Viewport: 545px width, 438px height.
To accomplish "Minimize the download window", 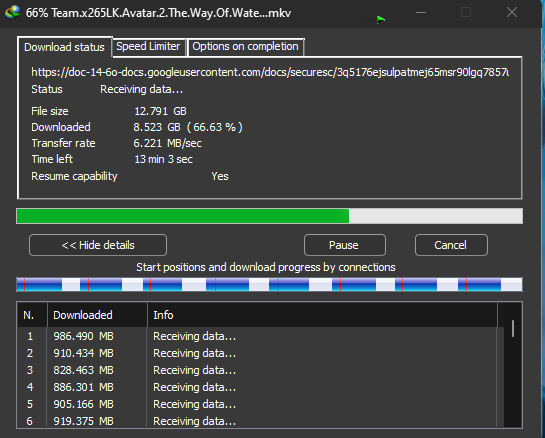I will [421, 13].
